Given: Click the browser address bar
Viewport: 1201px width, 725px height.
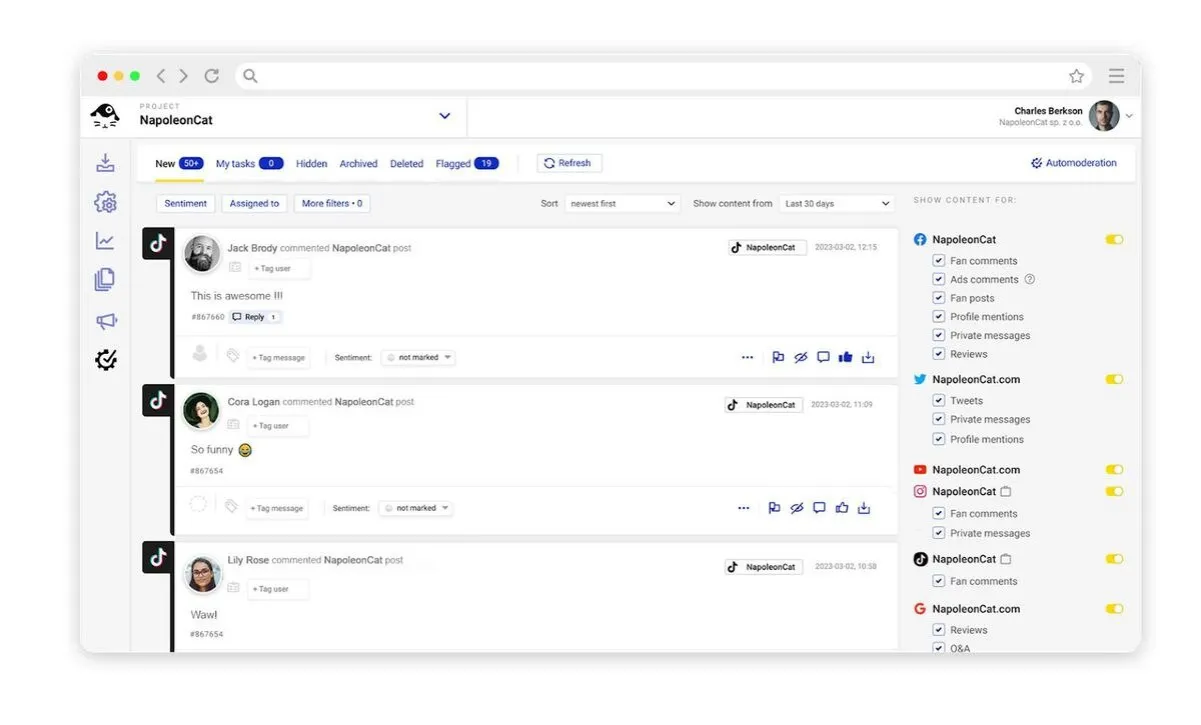Looking at the screenshot, I should 650,76.
